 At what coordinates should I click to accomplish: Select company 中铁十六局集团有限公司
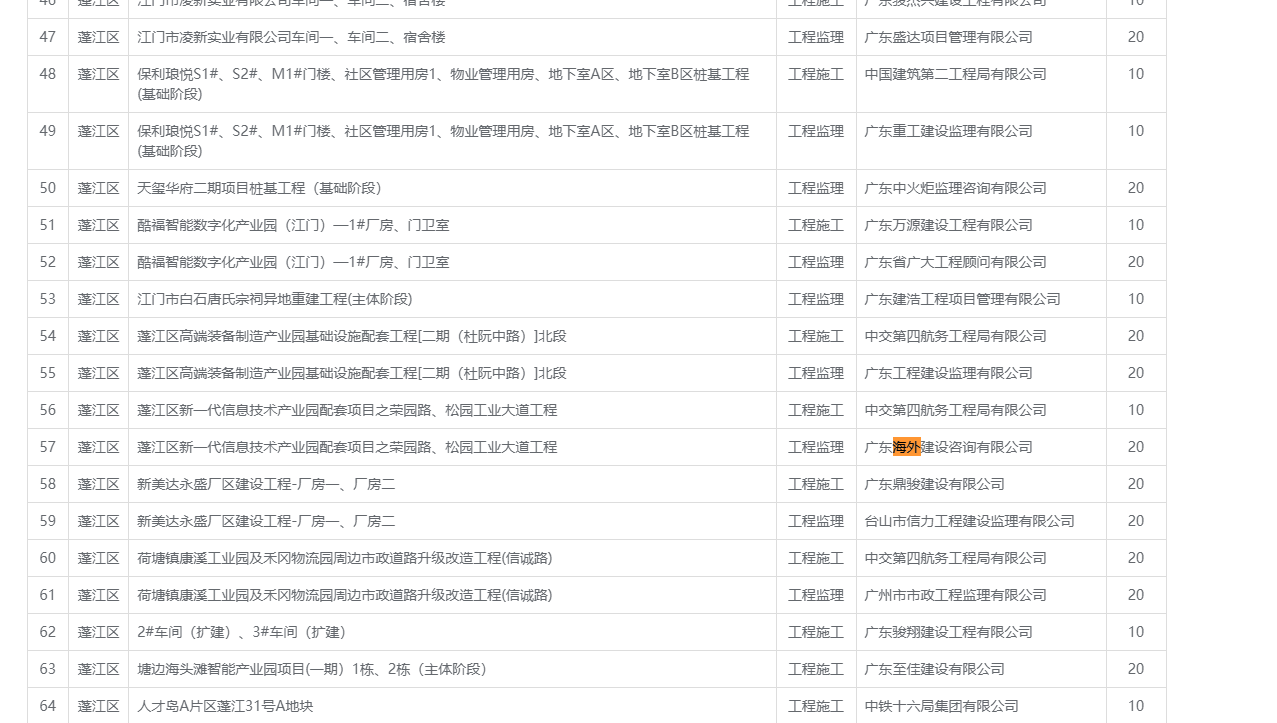(941, 706)
